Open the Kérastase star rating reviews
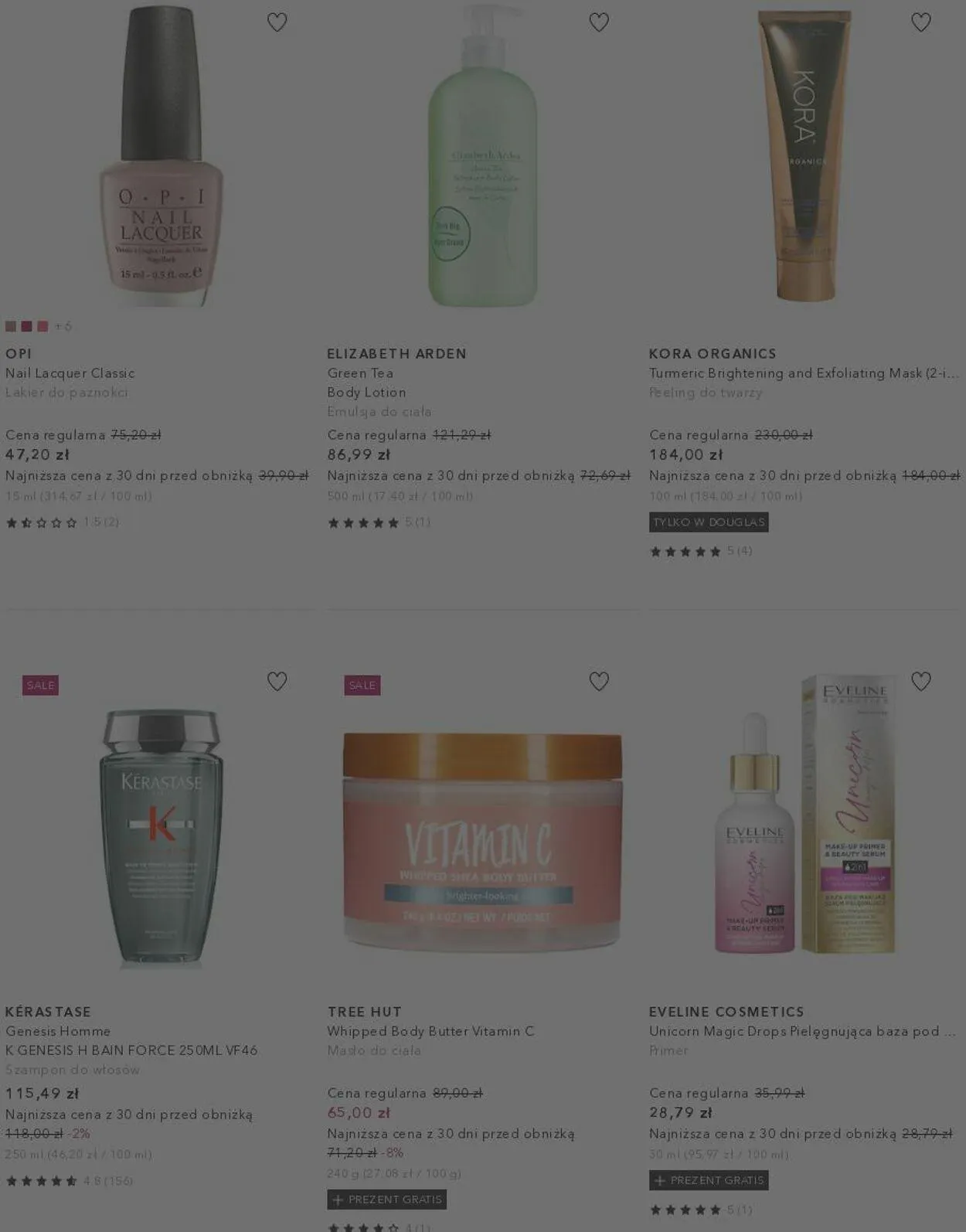Image resolution: width=966 pixels, height=1232 pixels. coord(69,1180)
